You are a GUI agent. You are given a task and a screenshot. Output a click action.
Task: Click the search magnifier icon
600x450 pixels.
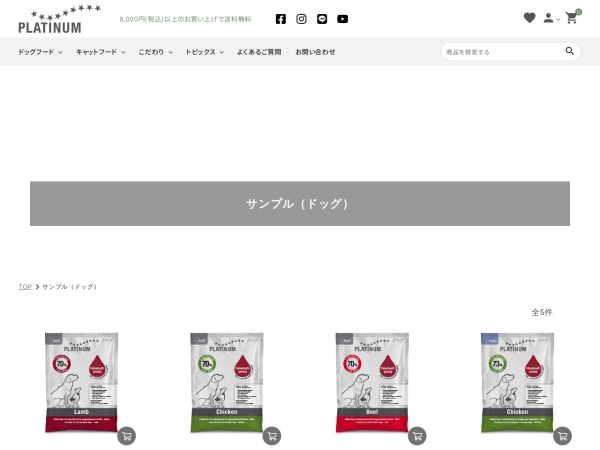pos(570,51)
